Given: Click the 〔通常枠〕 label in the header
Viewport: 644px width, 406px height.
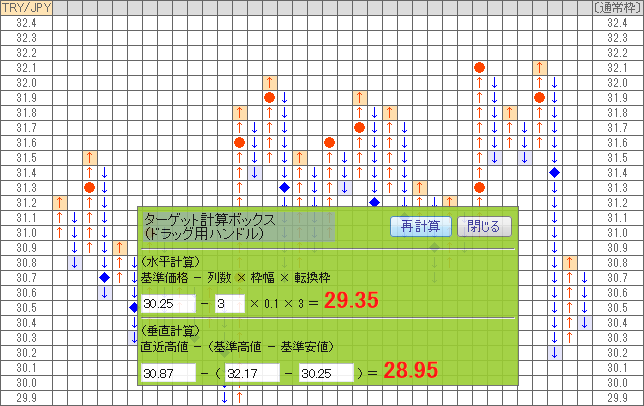Looking at the screenshot, I should click(618, 8).
